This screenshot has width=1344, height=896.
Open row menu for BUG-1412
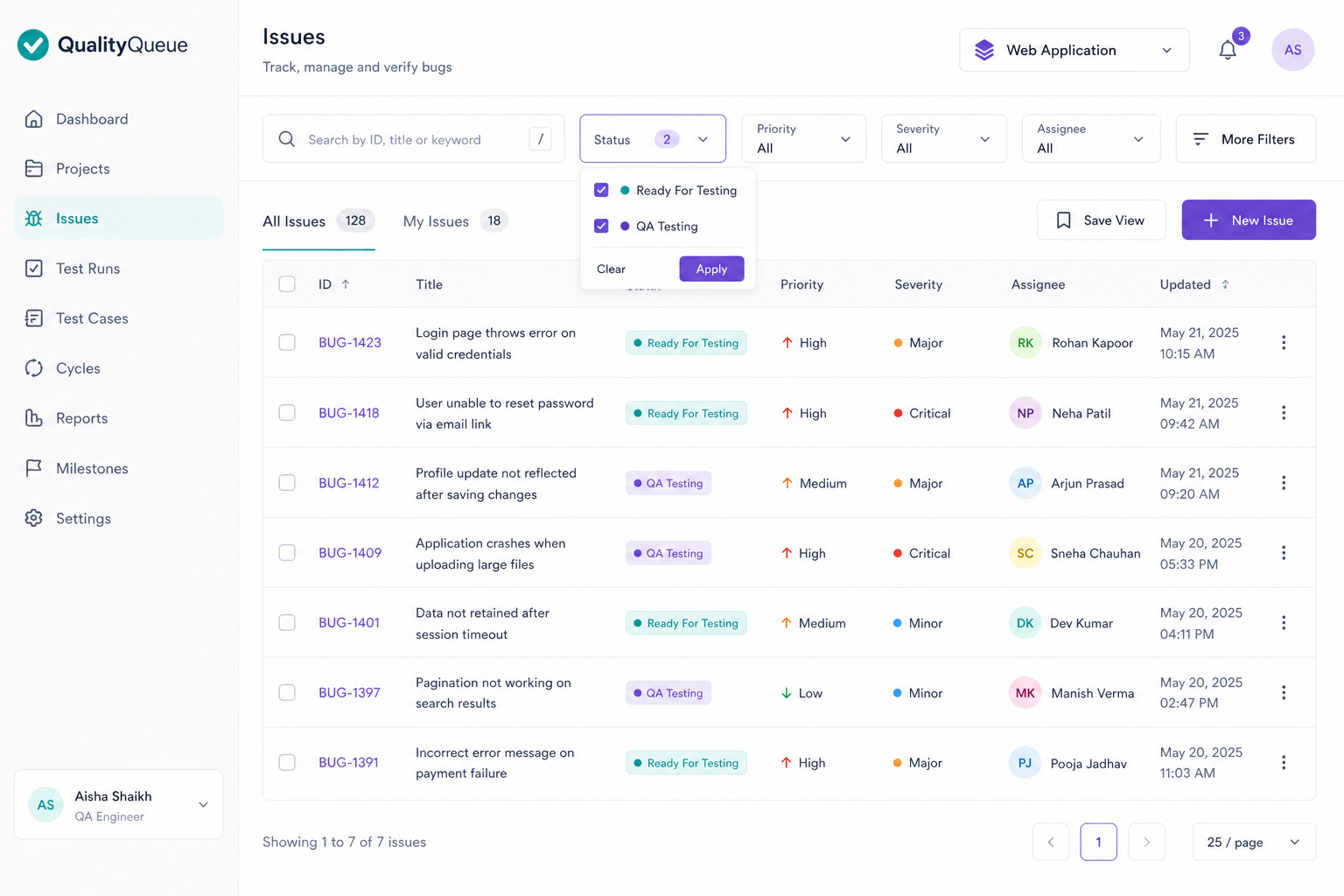1284,483
